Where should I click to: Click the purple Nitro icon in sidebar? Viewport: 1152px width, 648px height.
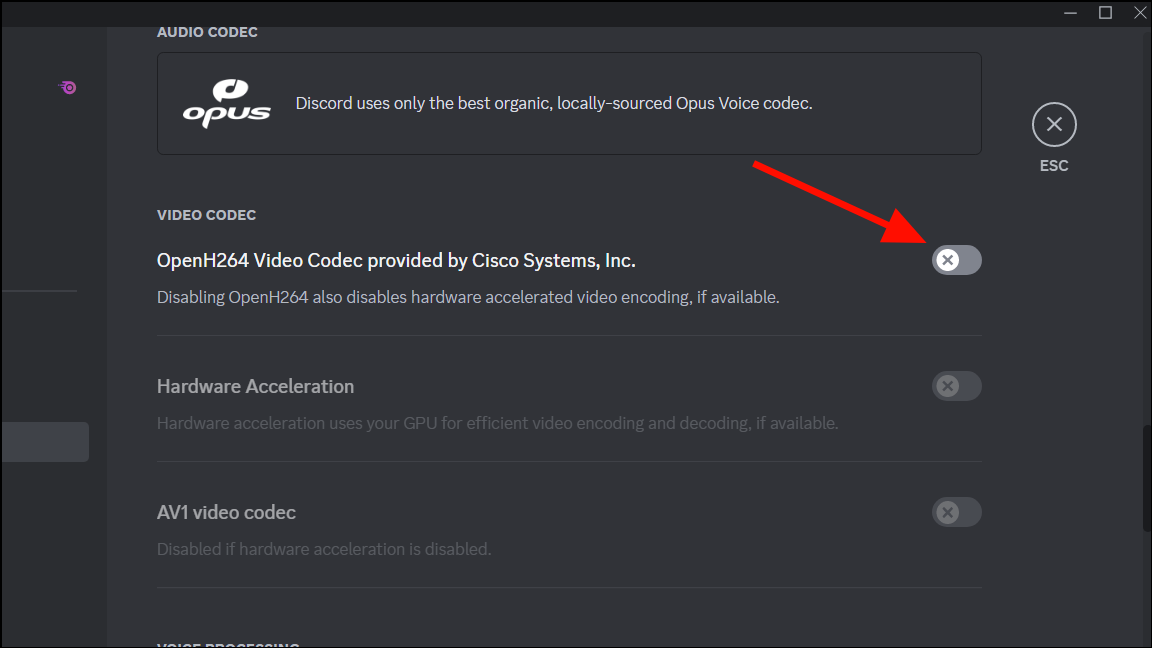(x=68, y=87)
